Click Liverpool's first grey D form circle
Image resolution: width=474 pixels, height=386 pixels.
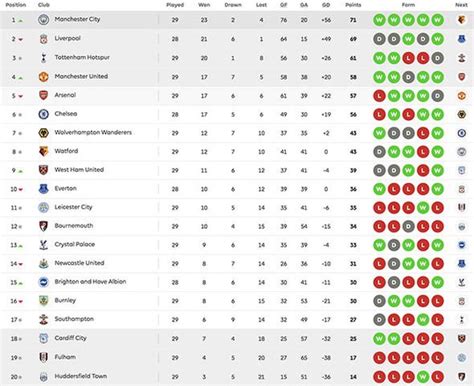coord(379,39)
